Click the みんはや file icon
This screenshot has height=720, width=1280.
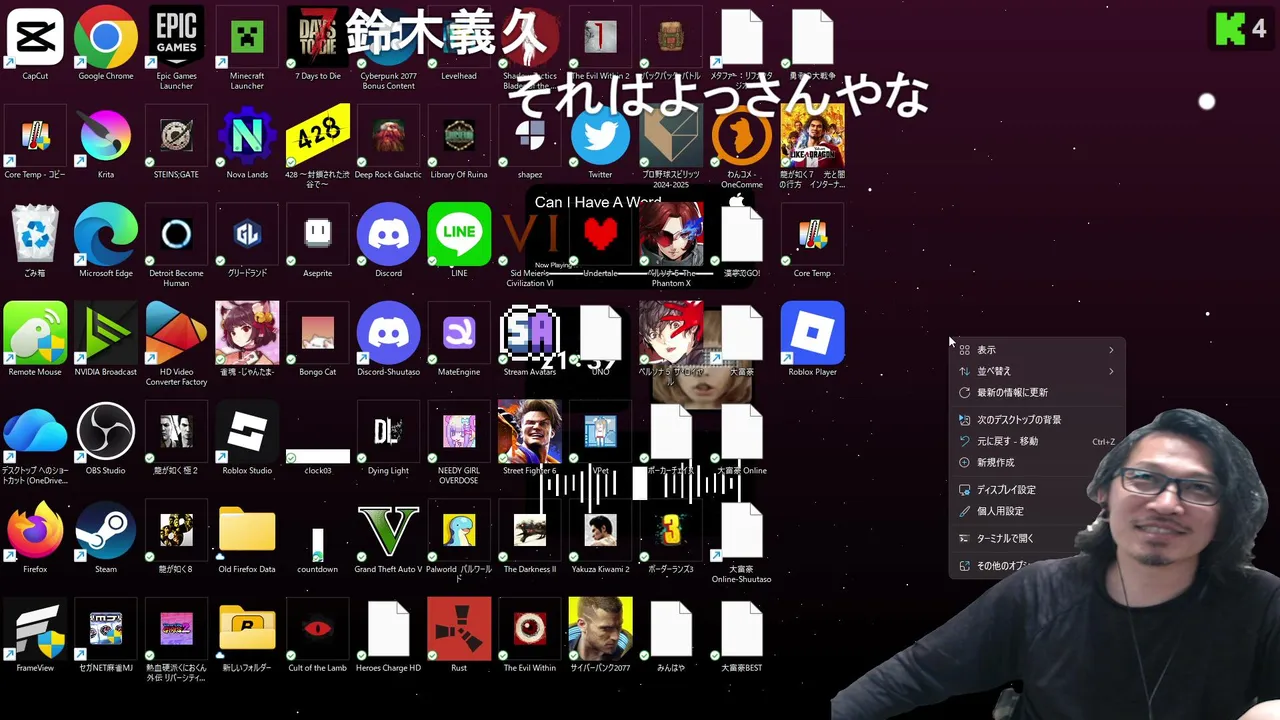coord(671,630)
